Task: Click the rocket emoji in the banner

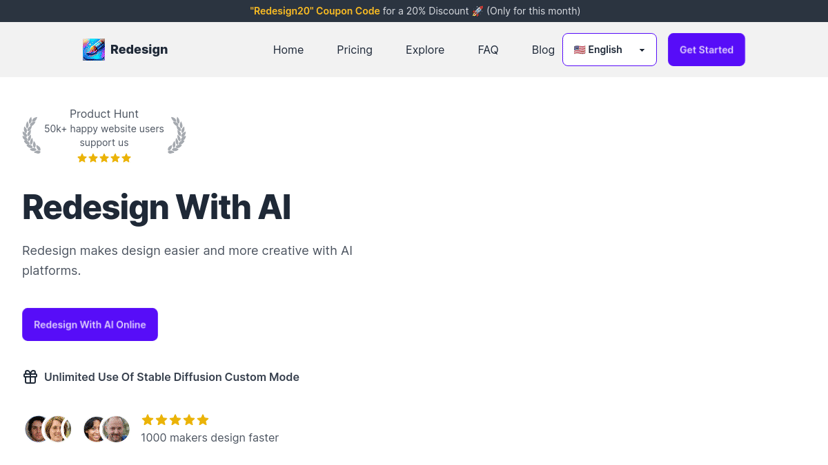Action: pos(477,11)
